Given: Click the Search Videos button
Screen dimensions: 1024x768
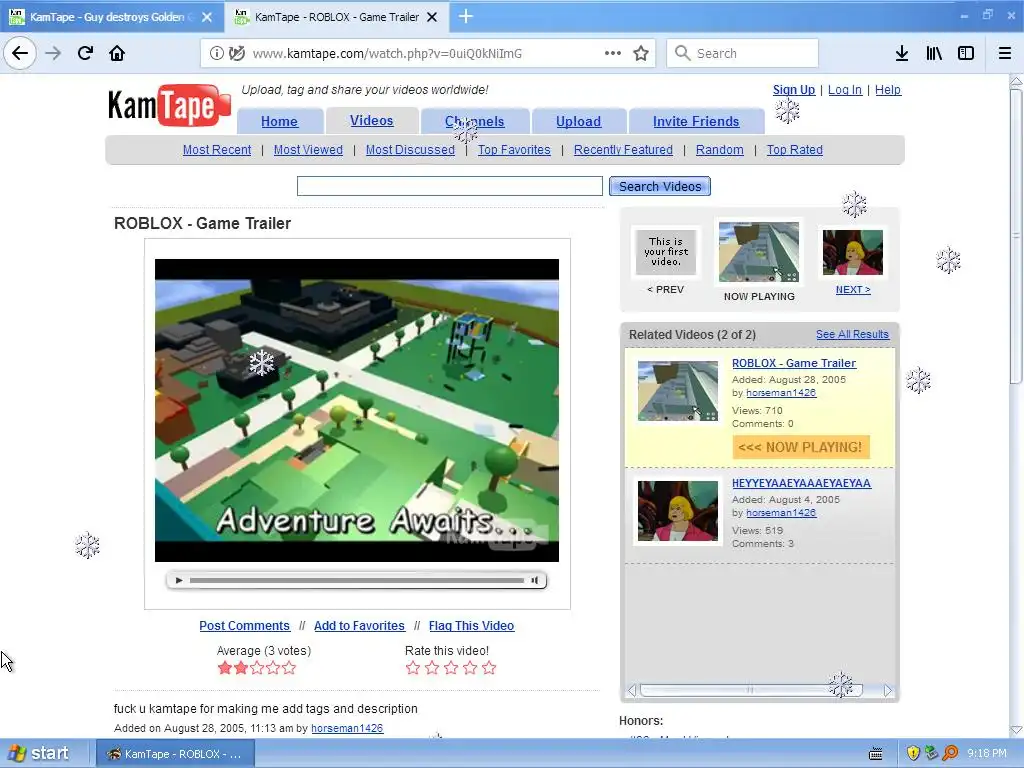Looking at the screenshot, I should pos(660,186).
